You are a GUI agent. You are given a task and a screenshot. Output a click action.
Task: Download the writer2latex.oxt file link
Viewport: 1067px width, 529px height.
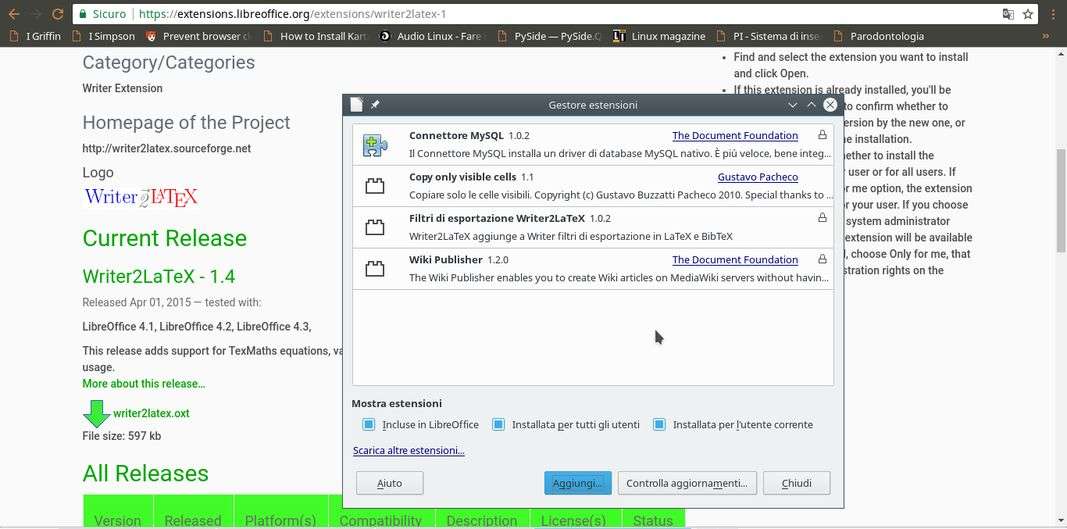click(151, 413)
